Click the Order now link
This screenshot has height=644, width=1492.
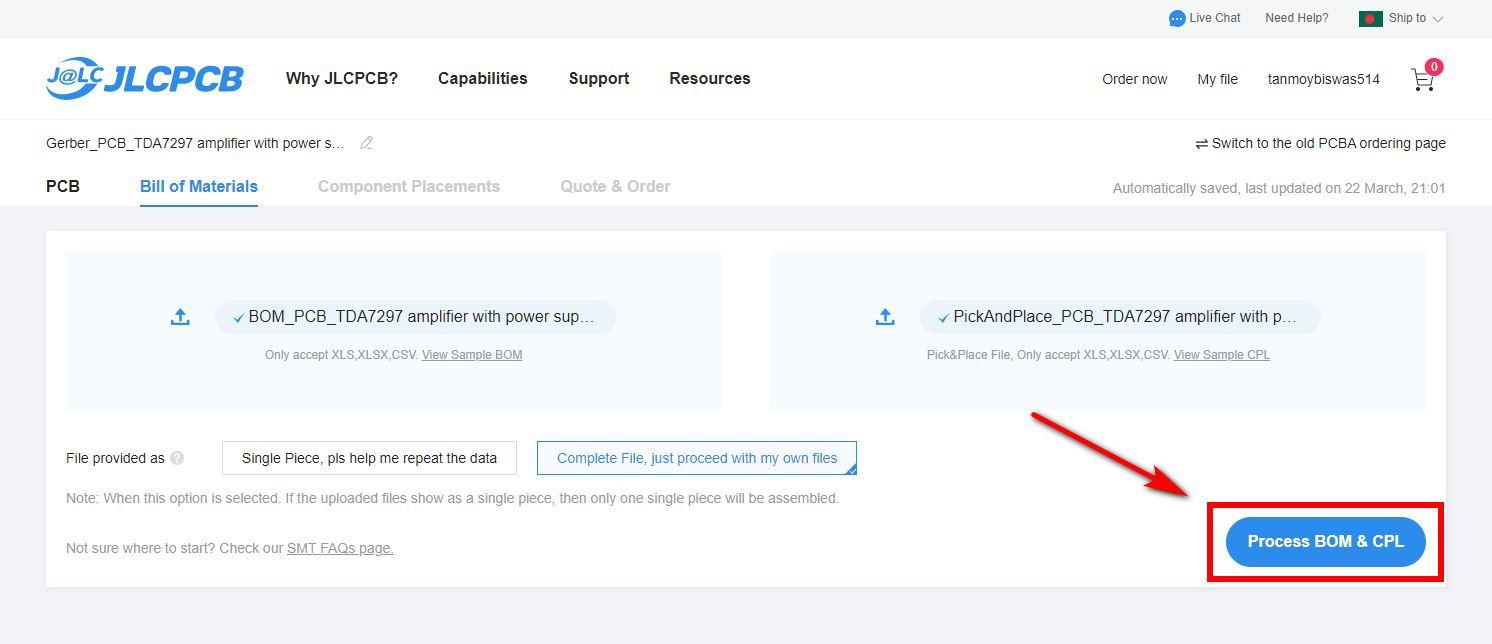tap(1135, 79)
